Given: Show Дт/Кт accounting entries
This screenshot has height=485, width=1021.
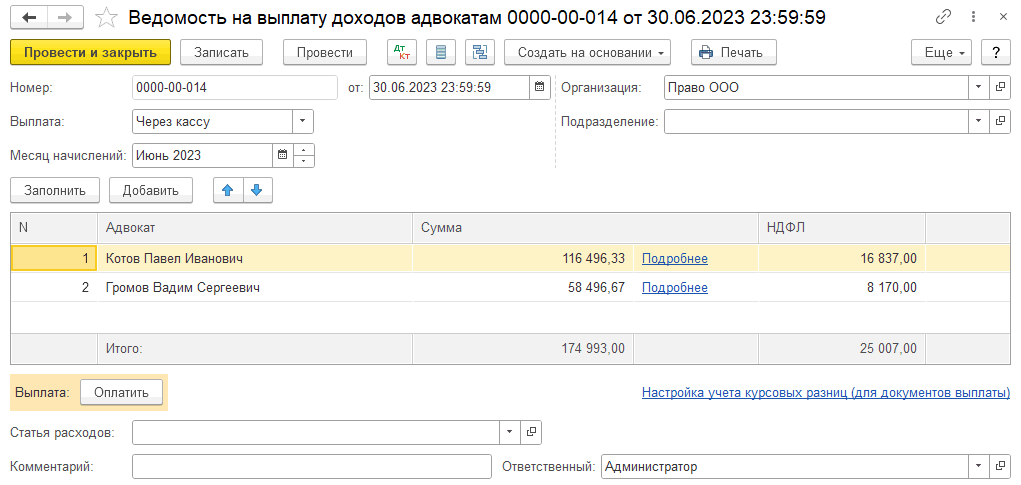Looking at the screenshot, I should click(x=402, y=53).
